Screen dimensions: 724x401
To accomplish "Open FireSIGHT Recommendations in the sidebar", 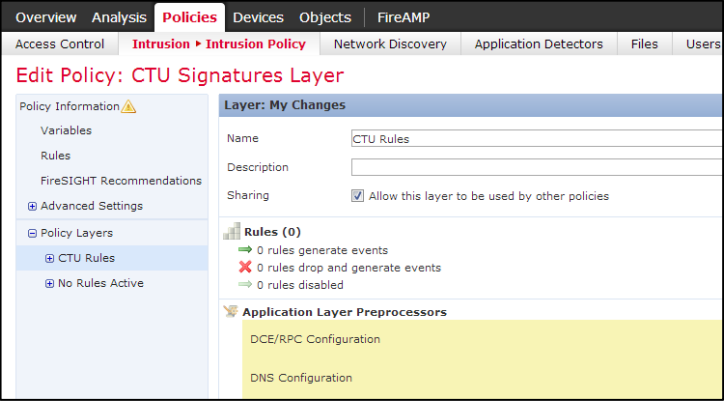I will (121, 181).
